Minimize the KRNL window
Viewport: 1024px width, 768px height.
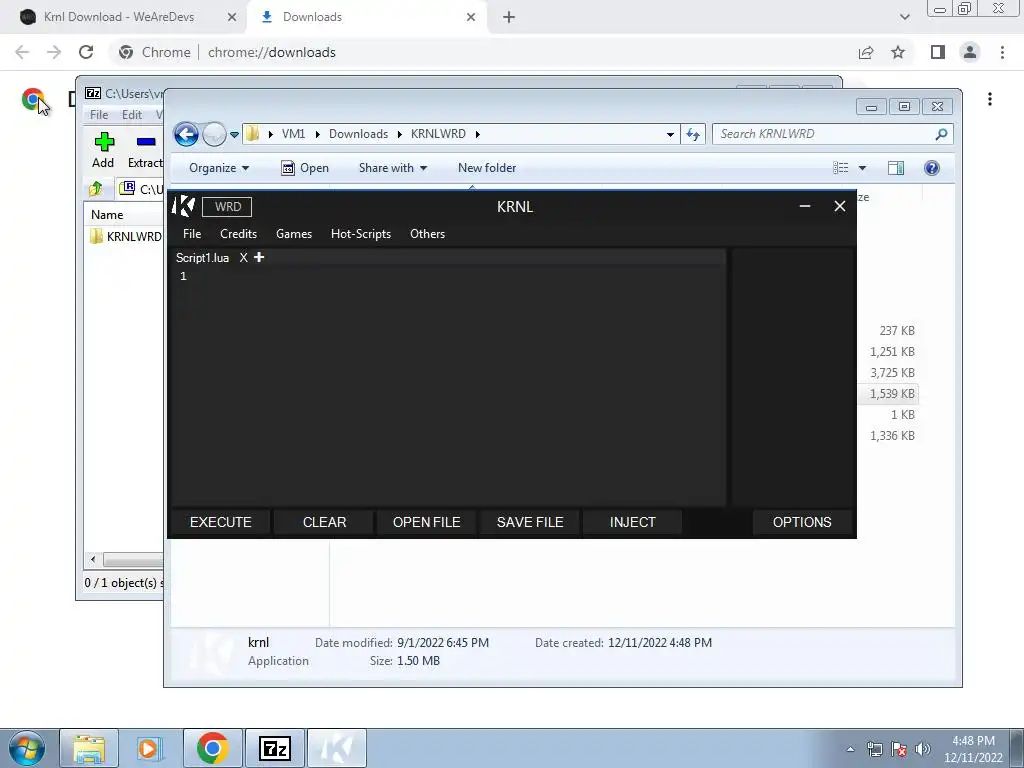point(805,206)
